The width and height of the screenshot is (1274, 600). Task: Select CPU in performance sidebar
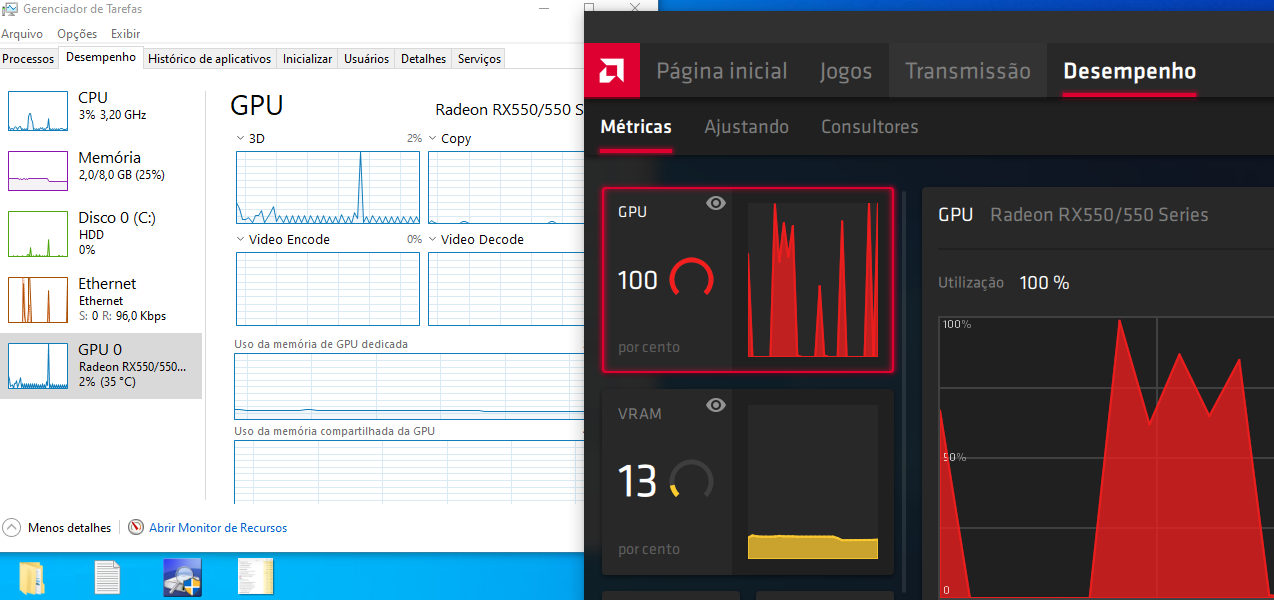[101, 111]
